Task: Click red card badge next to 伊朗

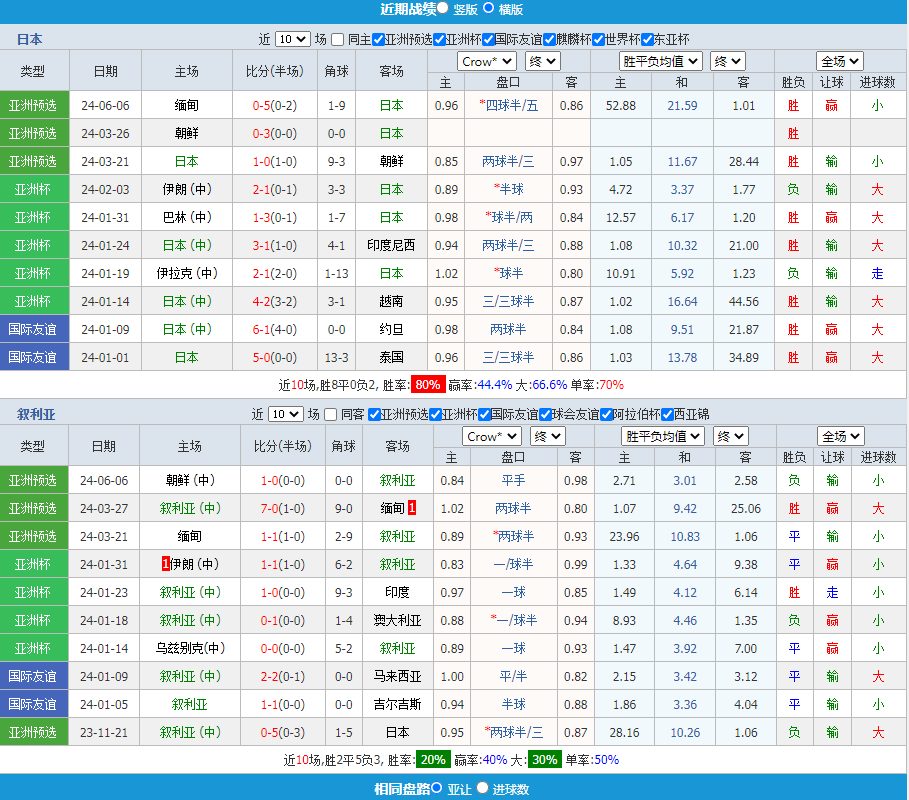Action: [x=165, y=564]
